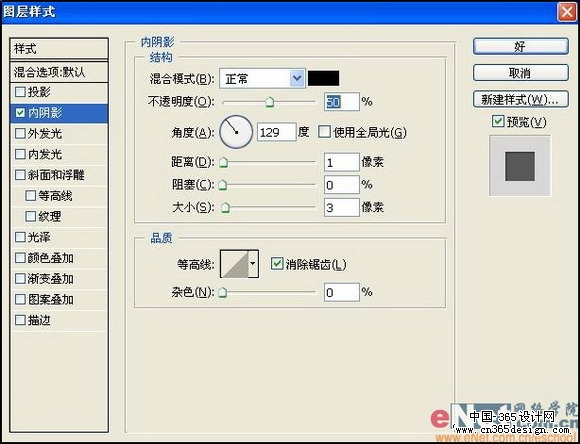Open the 混合模式 blend mode dropdown
Screen dimensions: 580x444
pyautogui.click(x=262, y=78)
